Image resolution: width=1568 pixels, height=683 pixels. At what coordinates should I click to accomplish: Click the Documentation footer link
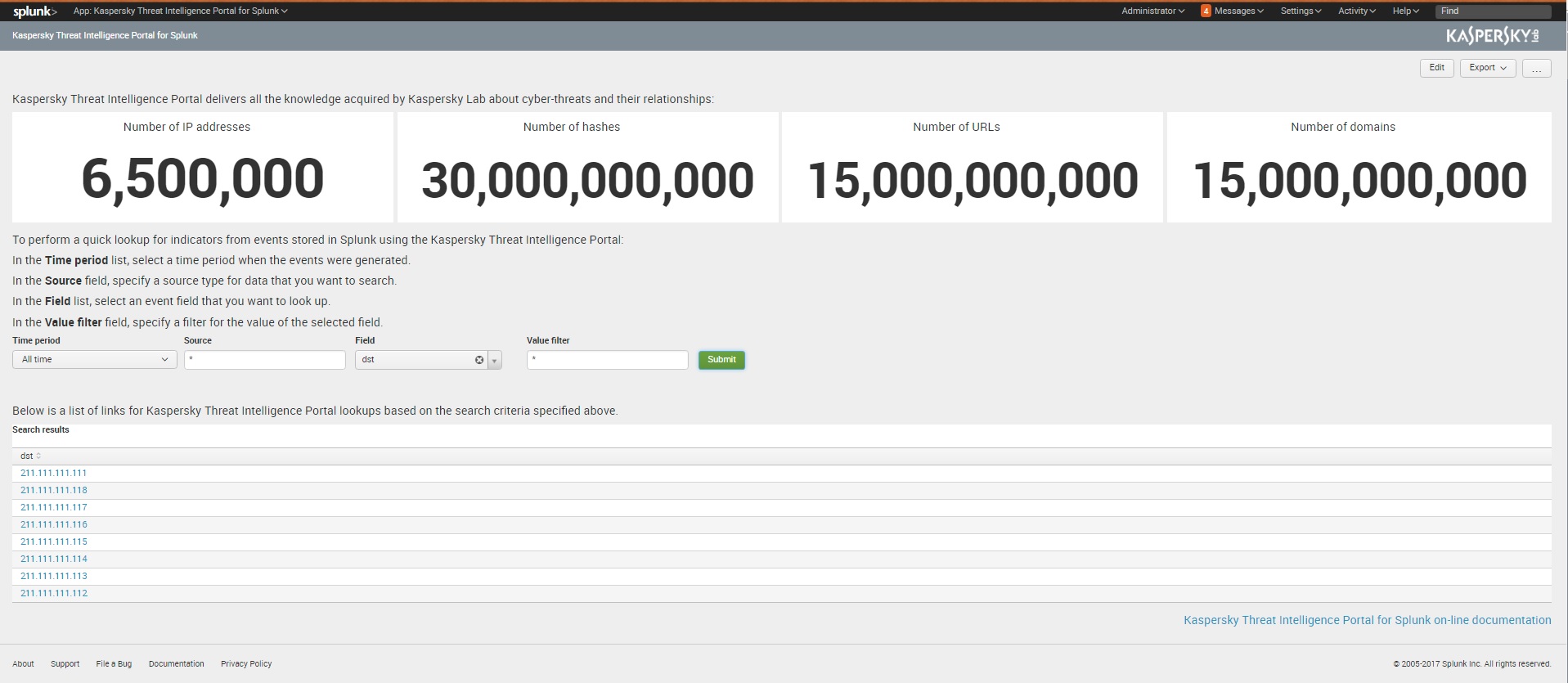tap(177, 664)
